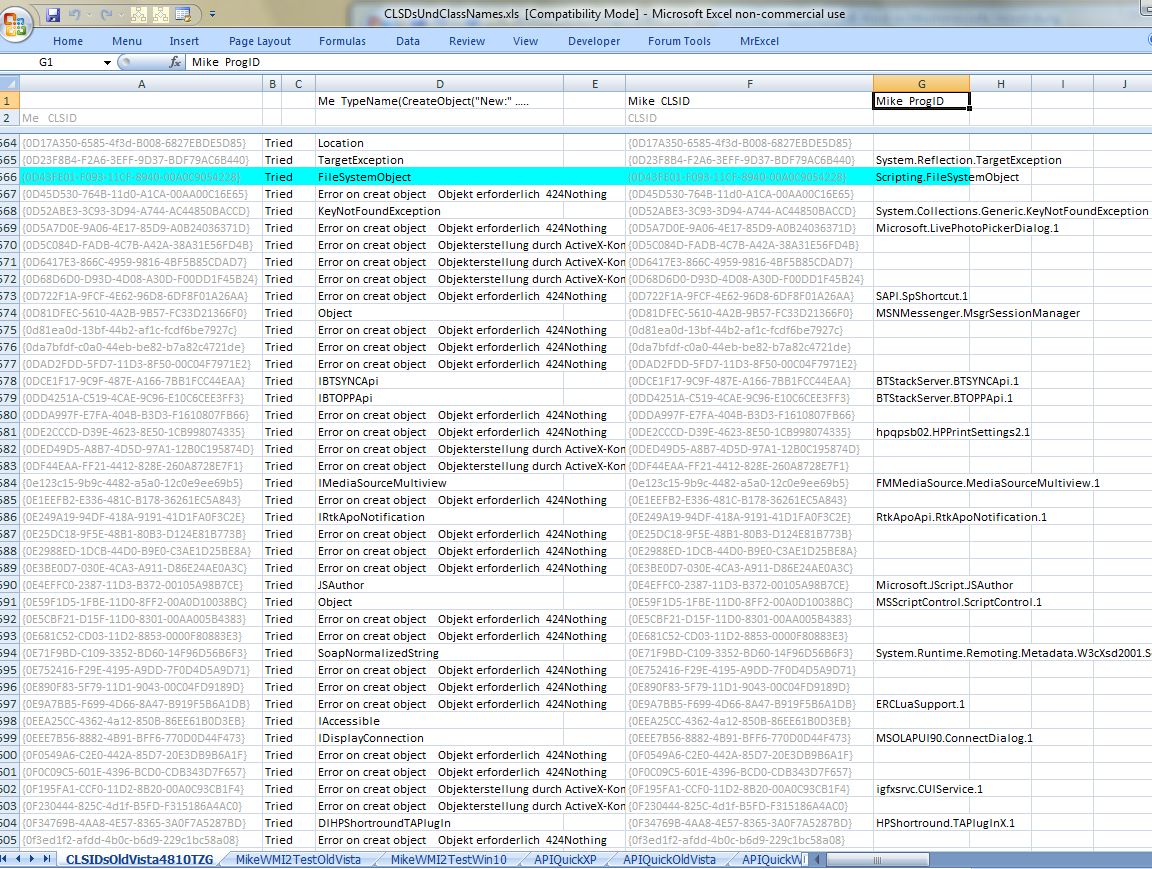Click the SAPI.SpShortcut.1 cell
Image resolution: width=1152 pixels, height=869 pixels.
(x=921, y=296)
